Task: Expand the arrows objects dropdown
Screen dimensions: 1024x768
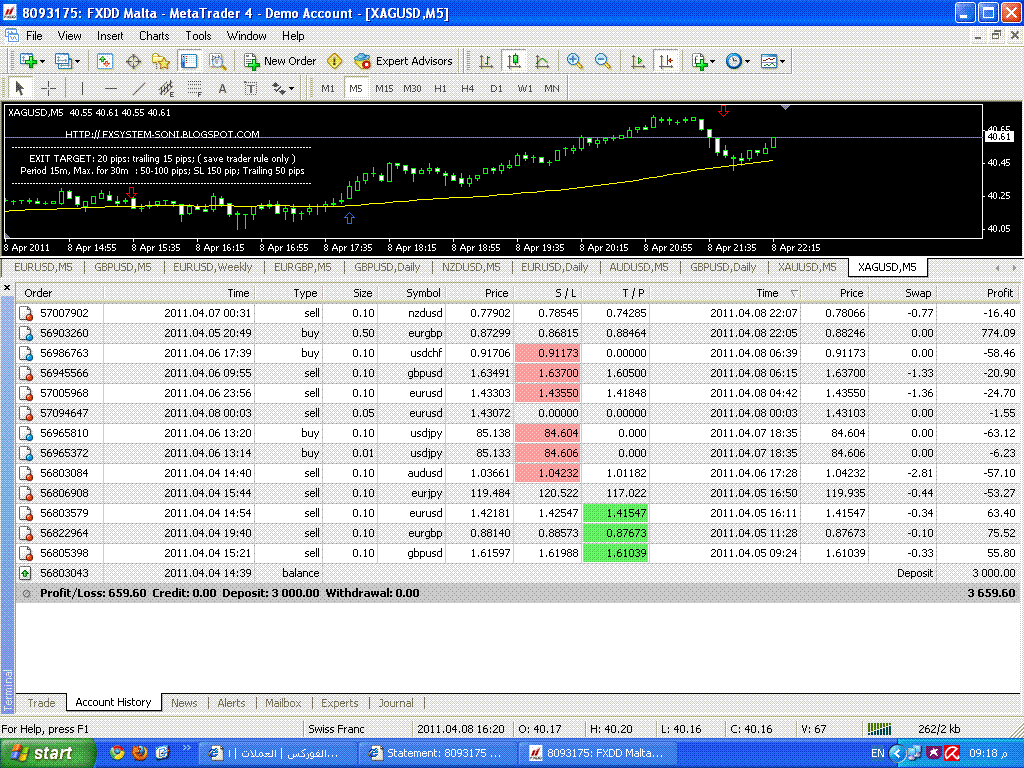Action: click(283, 88)
